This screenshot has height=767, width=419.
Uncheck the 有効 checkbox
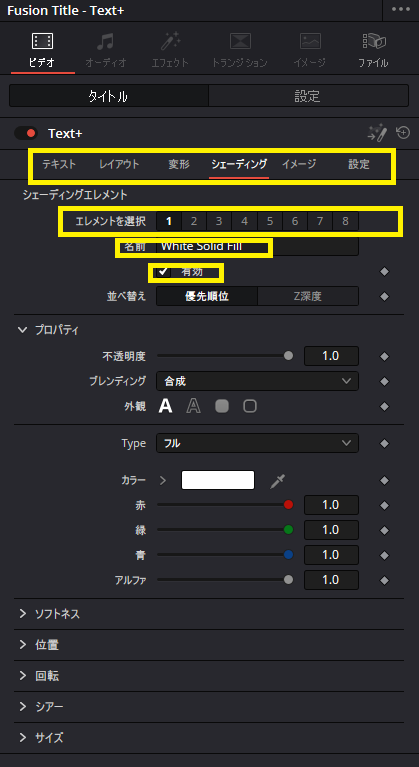[163, 271]
